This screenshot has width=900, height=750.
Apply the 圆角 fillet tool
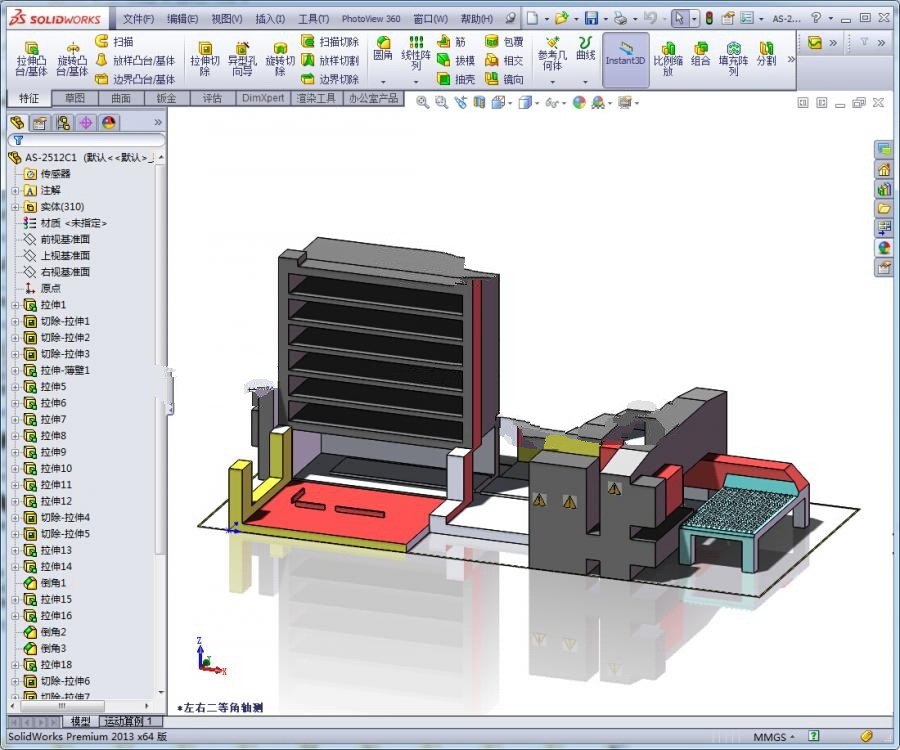[x=383, y=48]
